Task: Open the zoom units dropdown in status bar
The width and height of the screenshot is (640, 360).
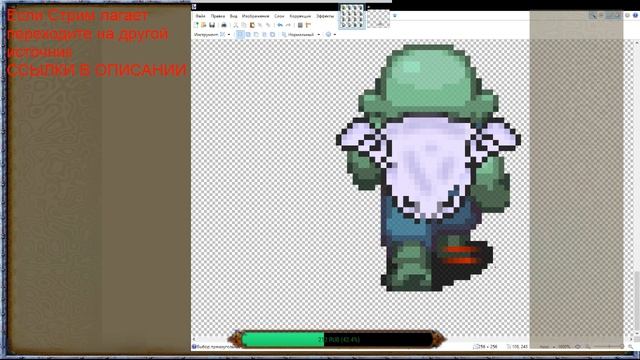Action: 547,347
